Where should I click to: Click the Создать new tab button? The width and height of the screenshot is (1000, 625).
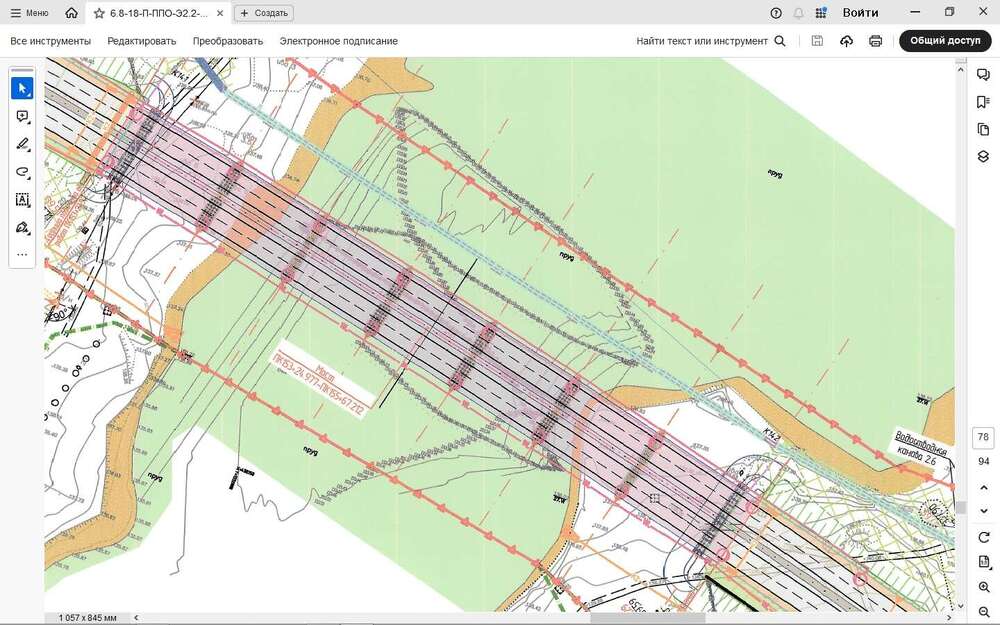click(264, 13)
